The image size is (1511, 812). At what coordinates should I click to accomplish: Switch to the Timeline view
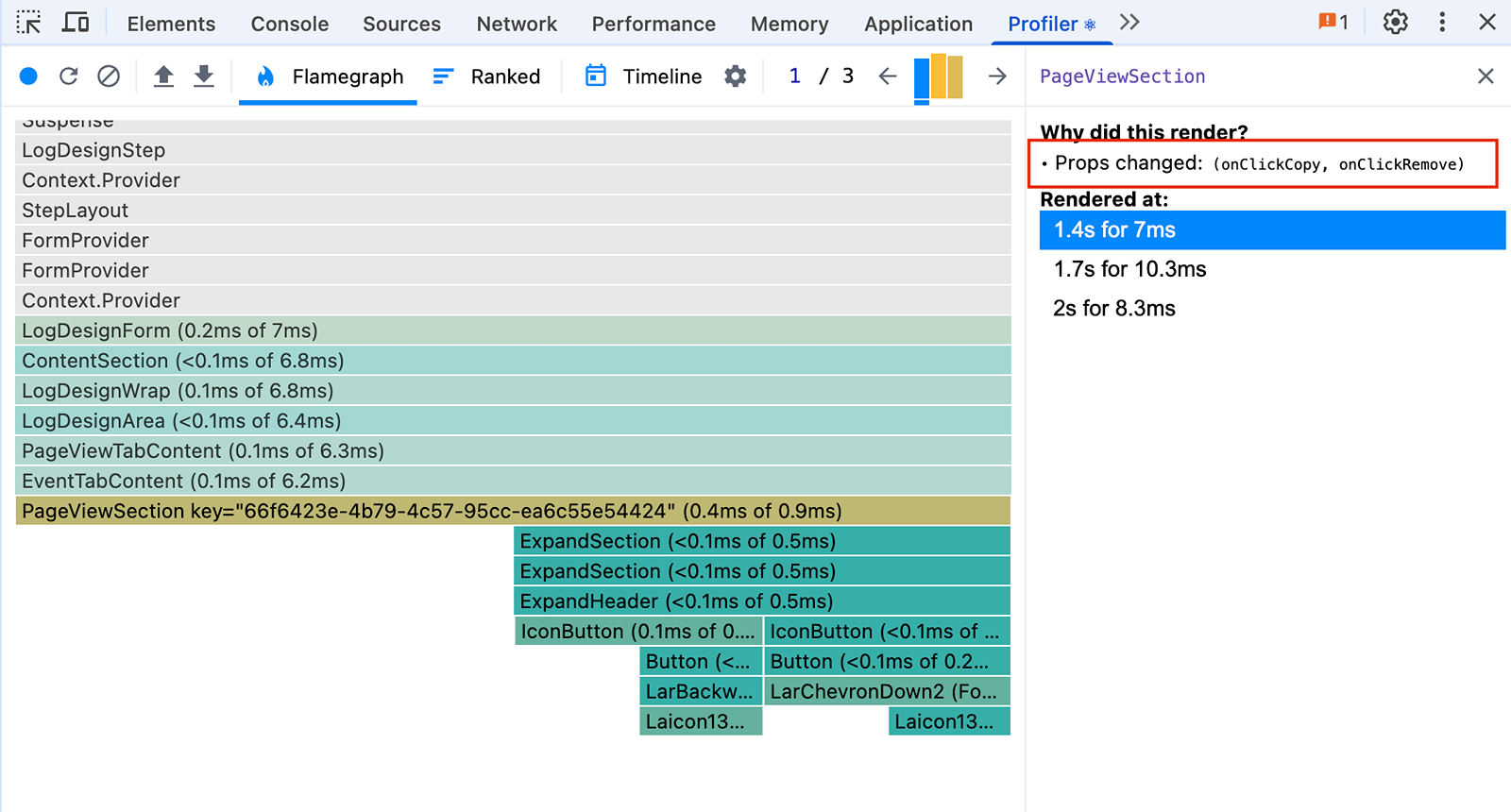point(643,76)
